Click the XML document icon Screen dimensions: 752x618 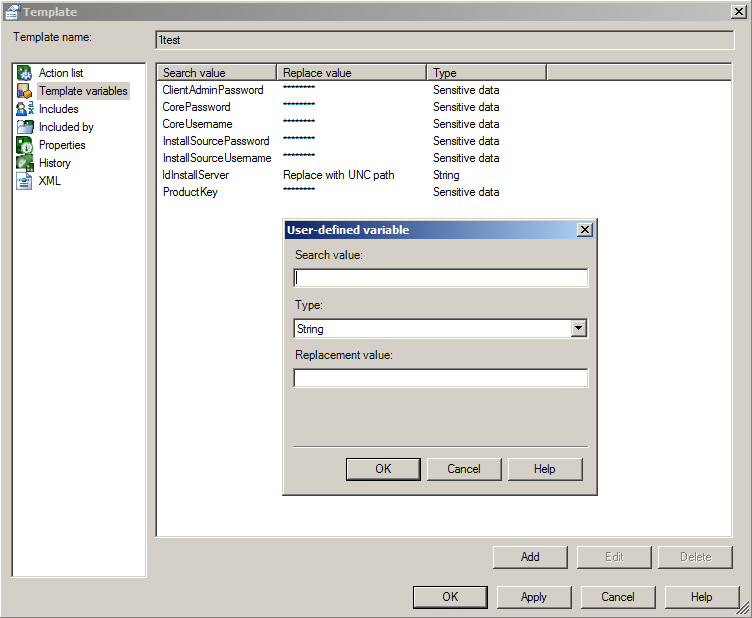click(x=25, y=181)
